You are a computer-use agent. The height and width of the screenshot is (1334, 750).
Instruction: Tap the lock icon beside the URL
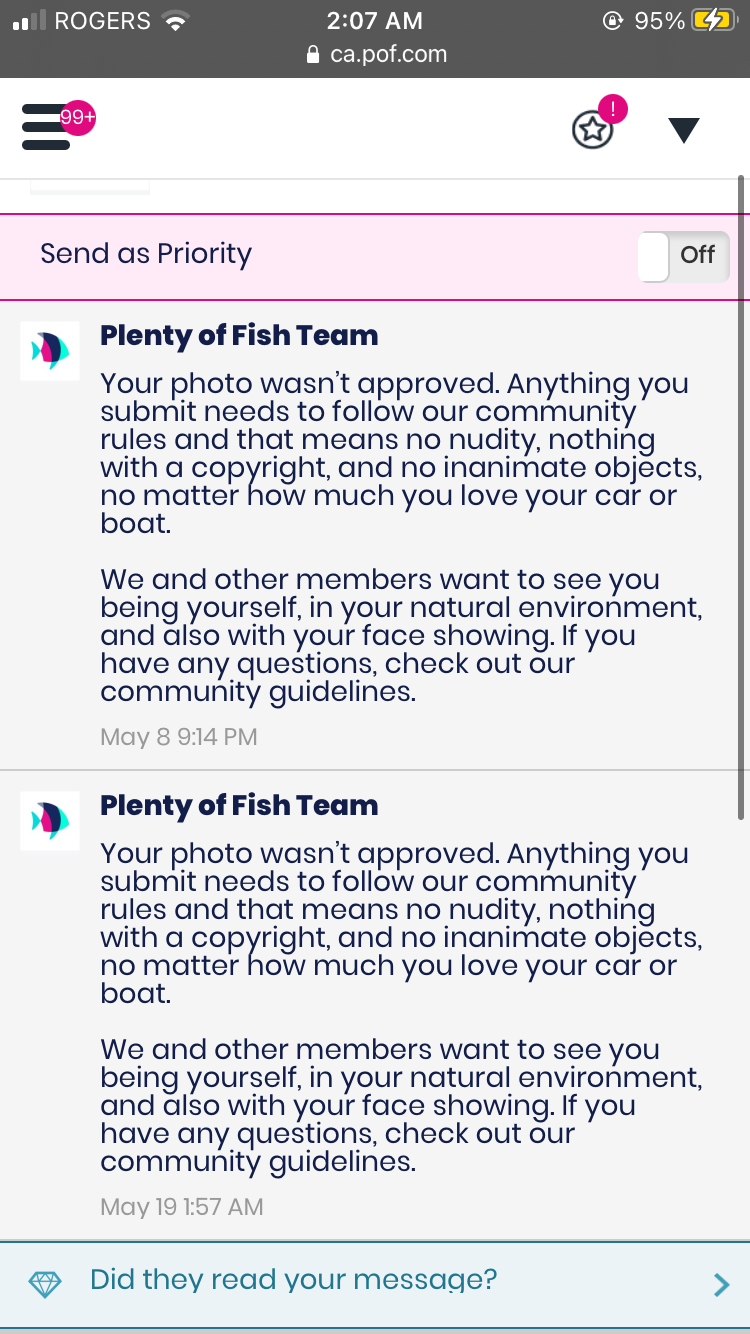tap(314, 54)
